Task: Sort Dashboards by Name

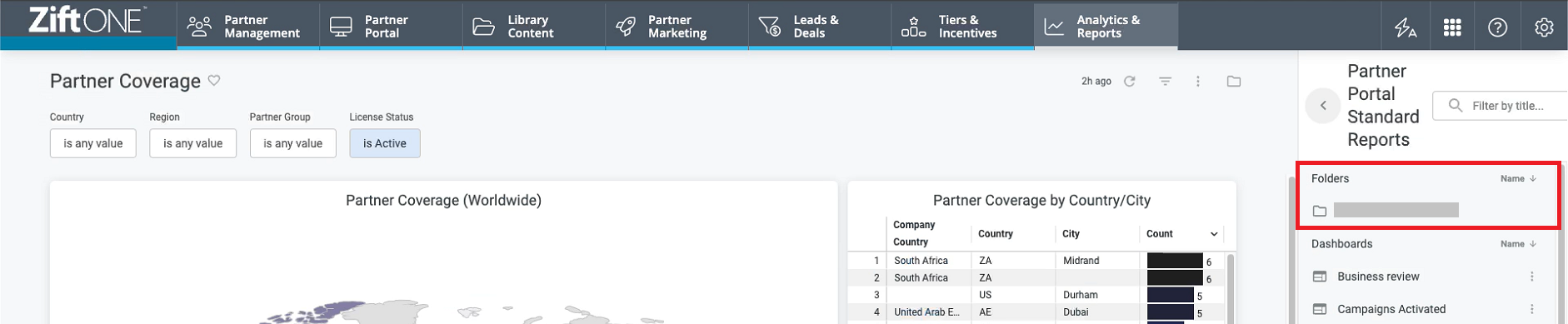Action: pyautogui.click(x=1518, y=244)
